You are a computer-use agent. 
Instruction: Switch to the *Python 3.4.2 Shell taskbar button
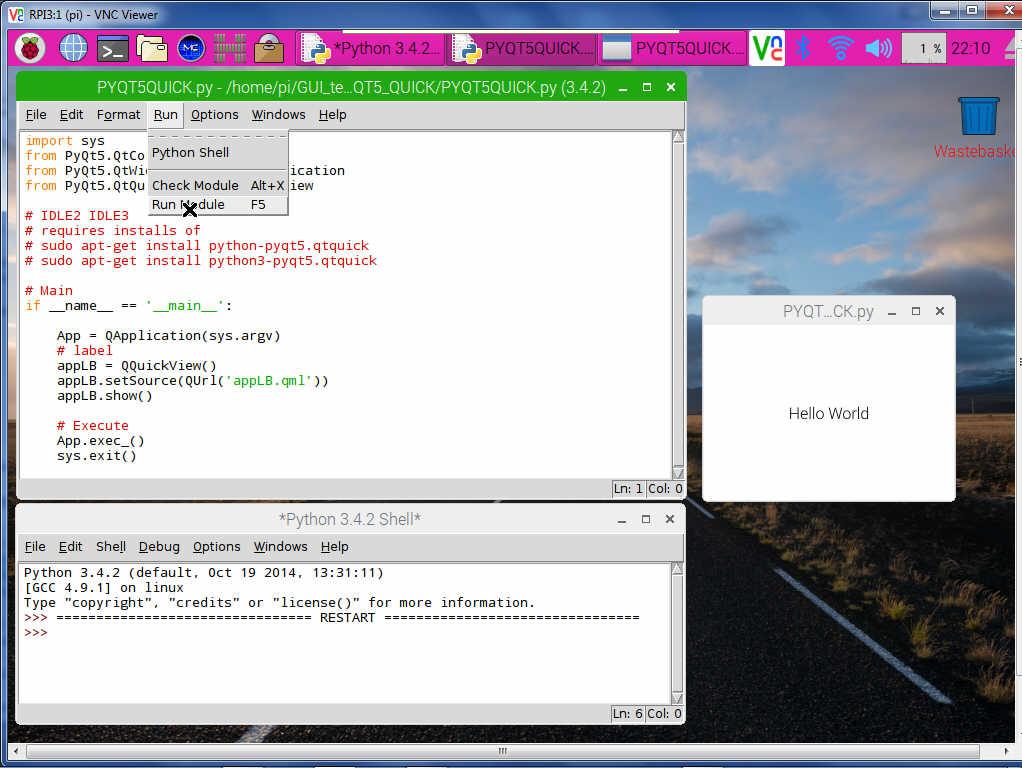tap(370, 47)
